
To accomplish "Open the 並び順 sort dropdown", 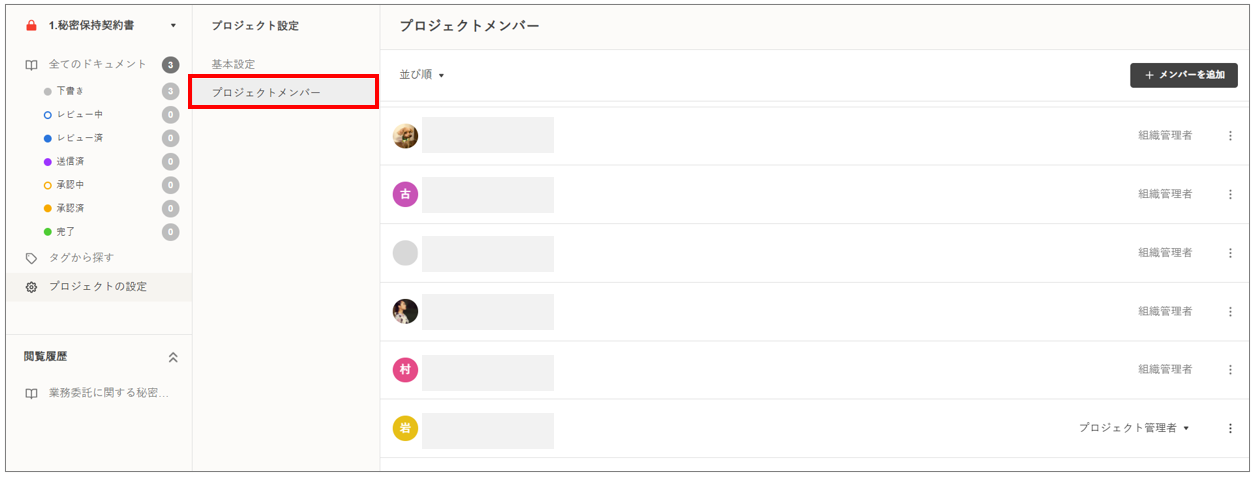I will [x=421, y=75].
